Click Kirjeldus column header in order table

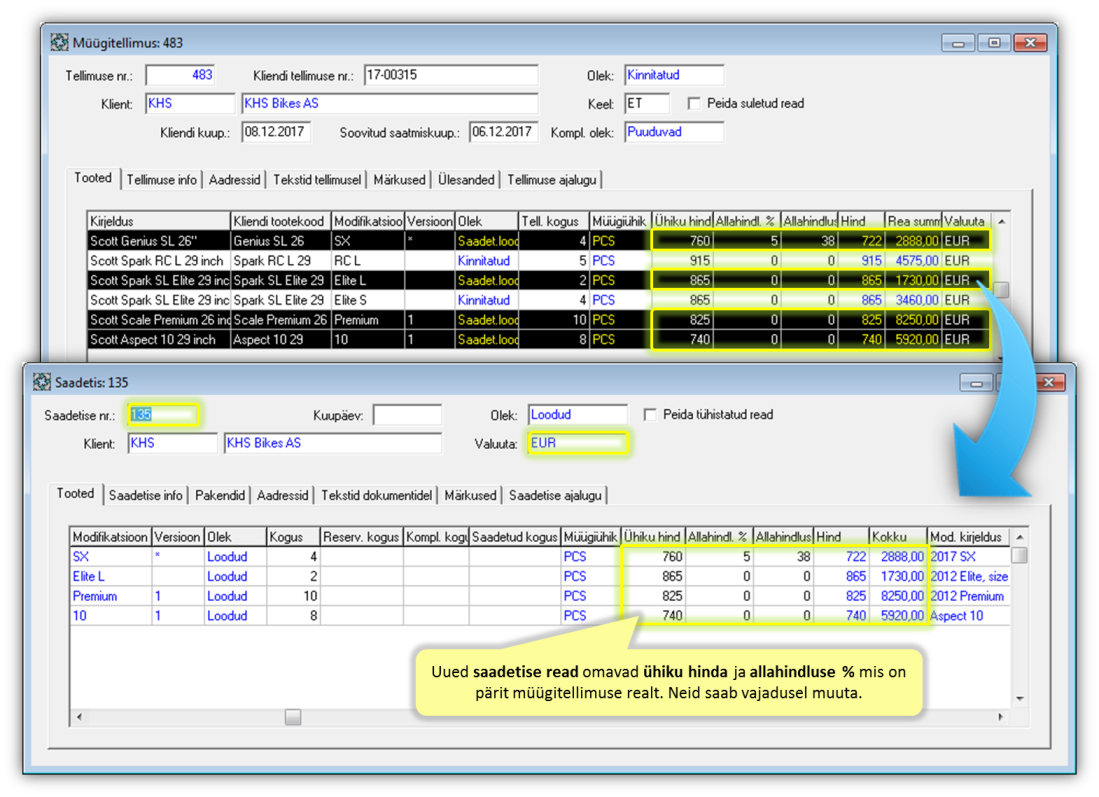158,222
